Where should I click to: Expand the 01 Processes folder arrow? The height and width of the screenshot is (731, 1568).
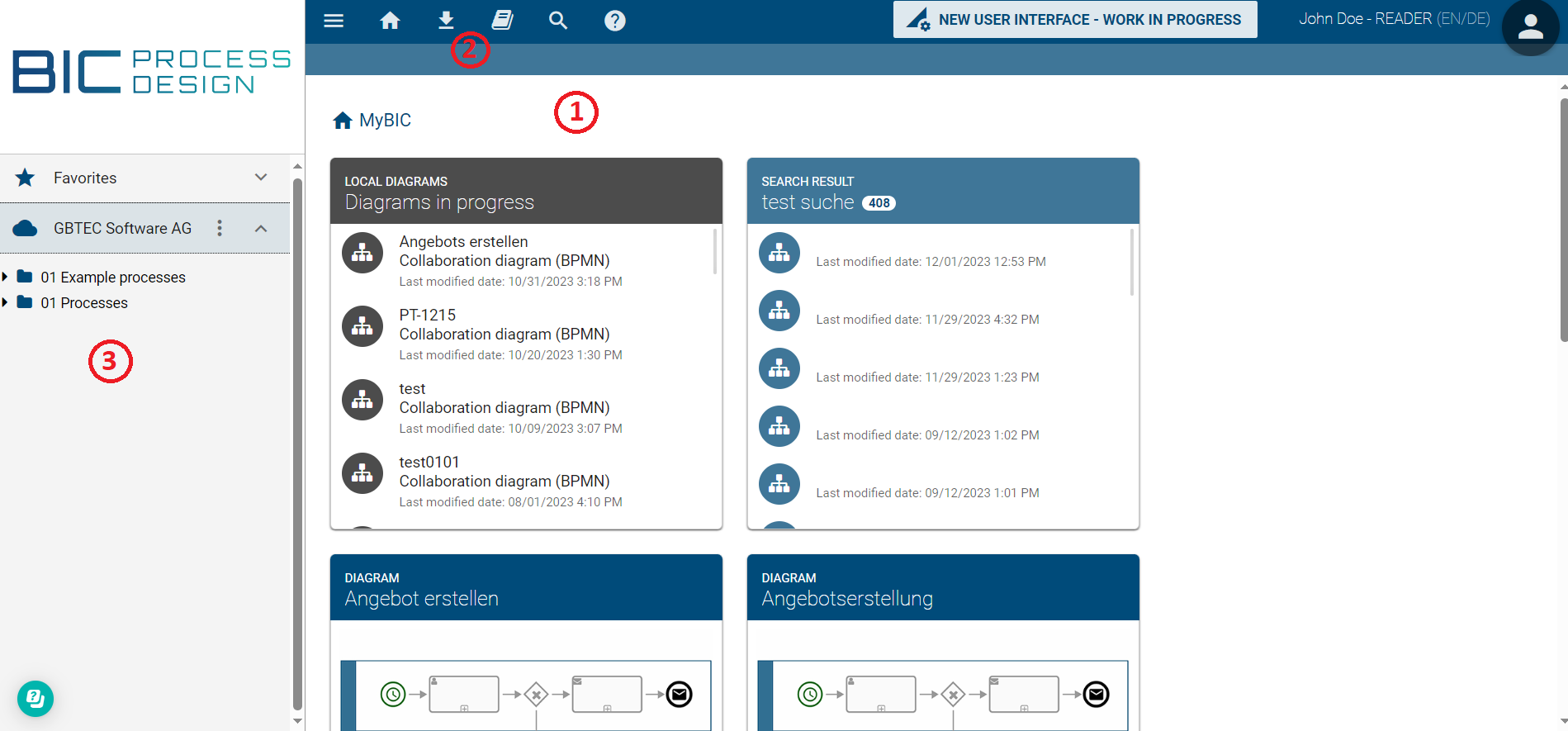pyautogui.click(x=5, y=302)
